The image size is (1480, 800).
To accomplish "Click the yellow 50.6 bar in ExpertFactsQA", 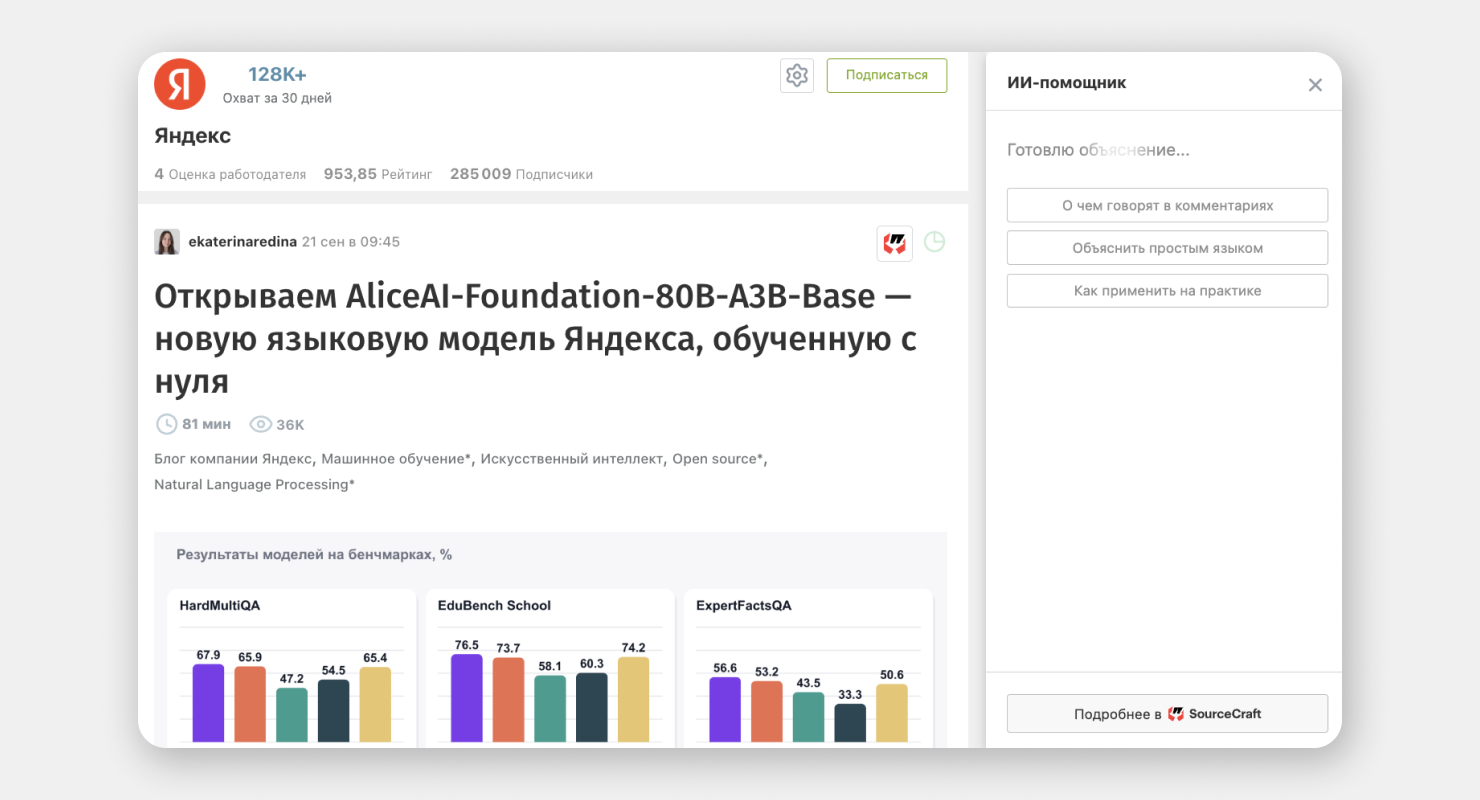I will [x=891, y=714].
